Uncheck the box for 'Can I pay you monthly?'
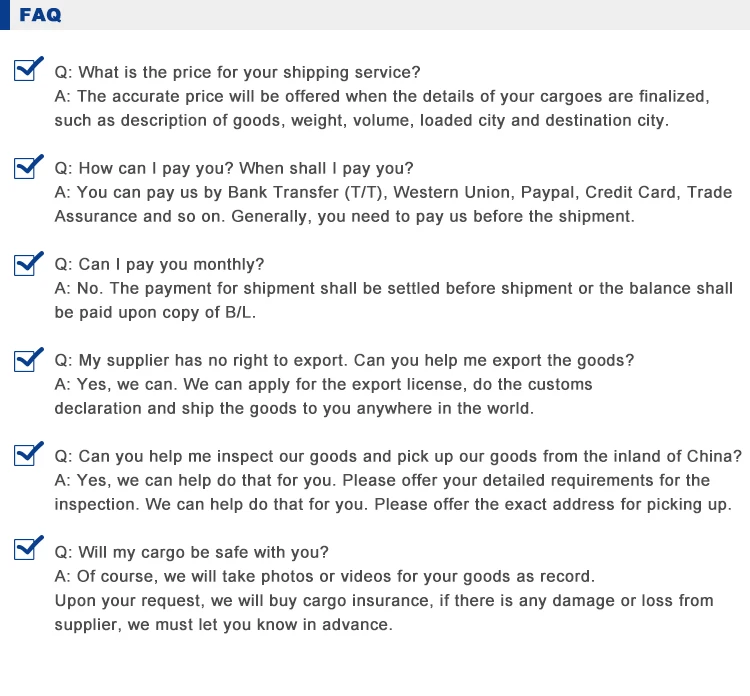This screenshot has height=696, width=750. [26, 264]
